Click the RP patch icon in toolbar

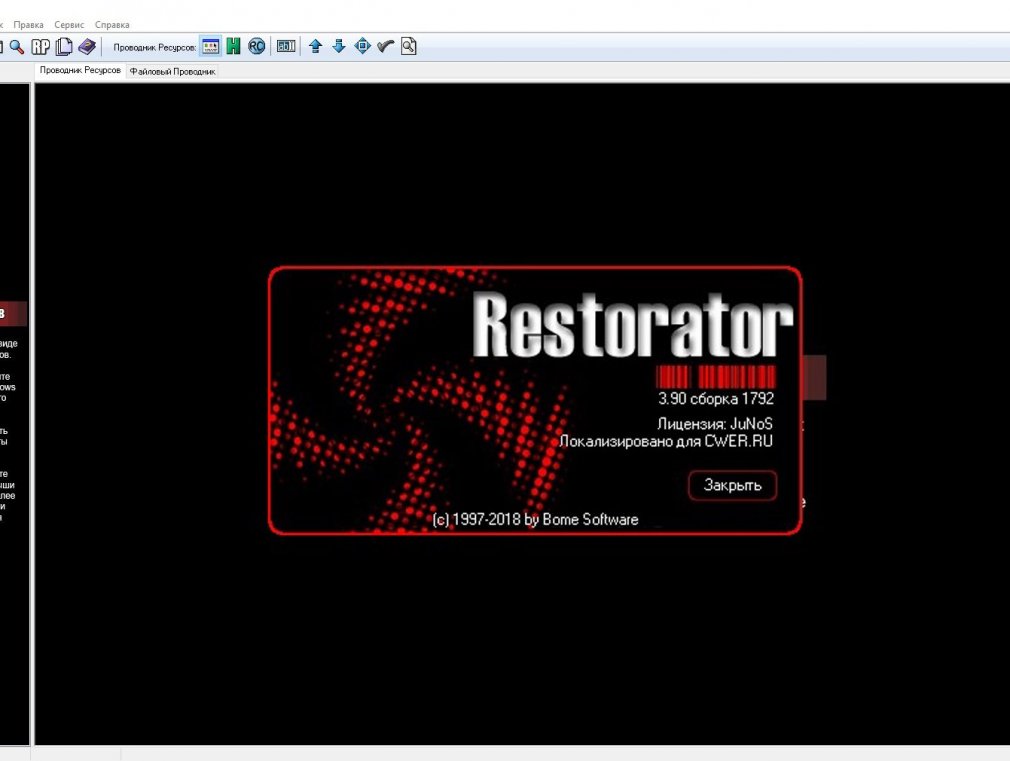[40, 46]
